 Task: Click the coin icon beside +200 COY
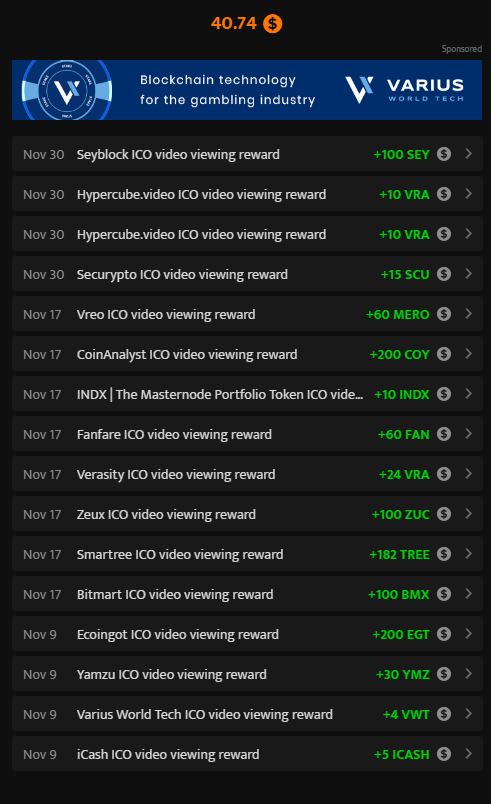click(x=444, y=354)
